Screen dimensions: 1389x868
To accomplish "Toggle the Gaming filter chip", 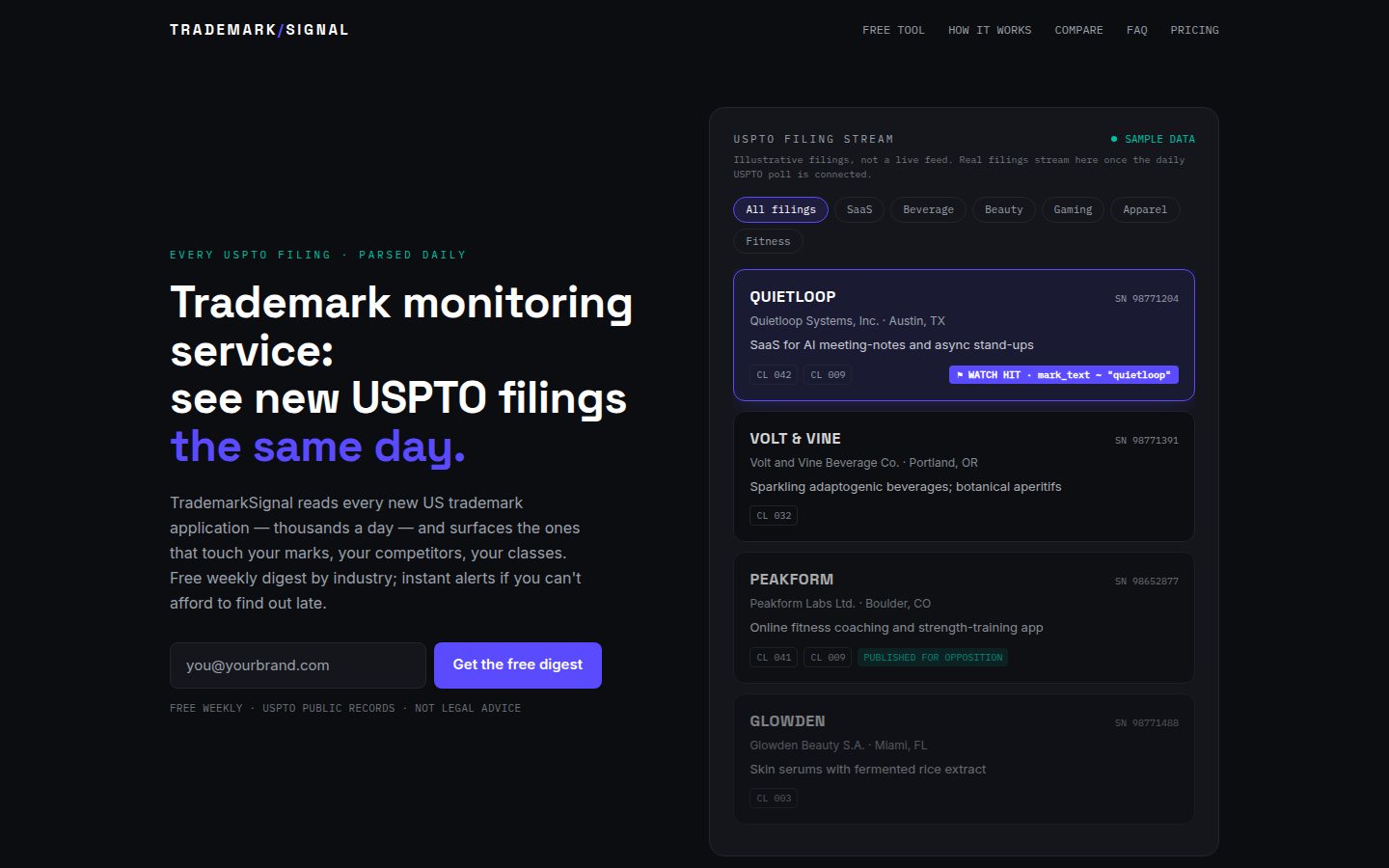I will click(x=1073, y=209).
